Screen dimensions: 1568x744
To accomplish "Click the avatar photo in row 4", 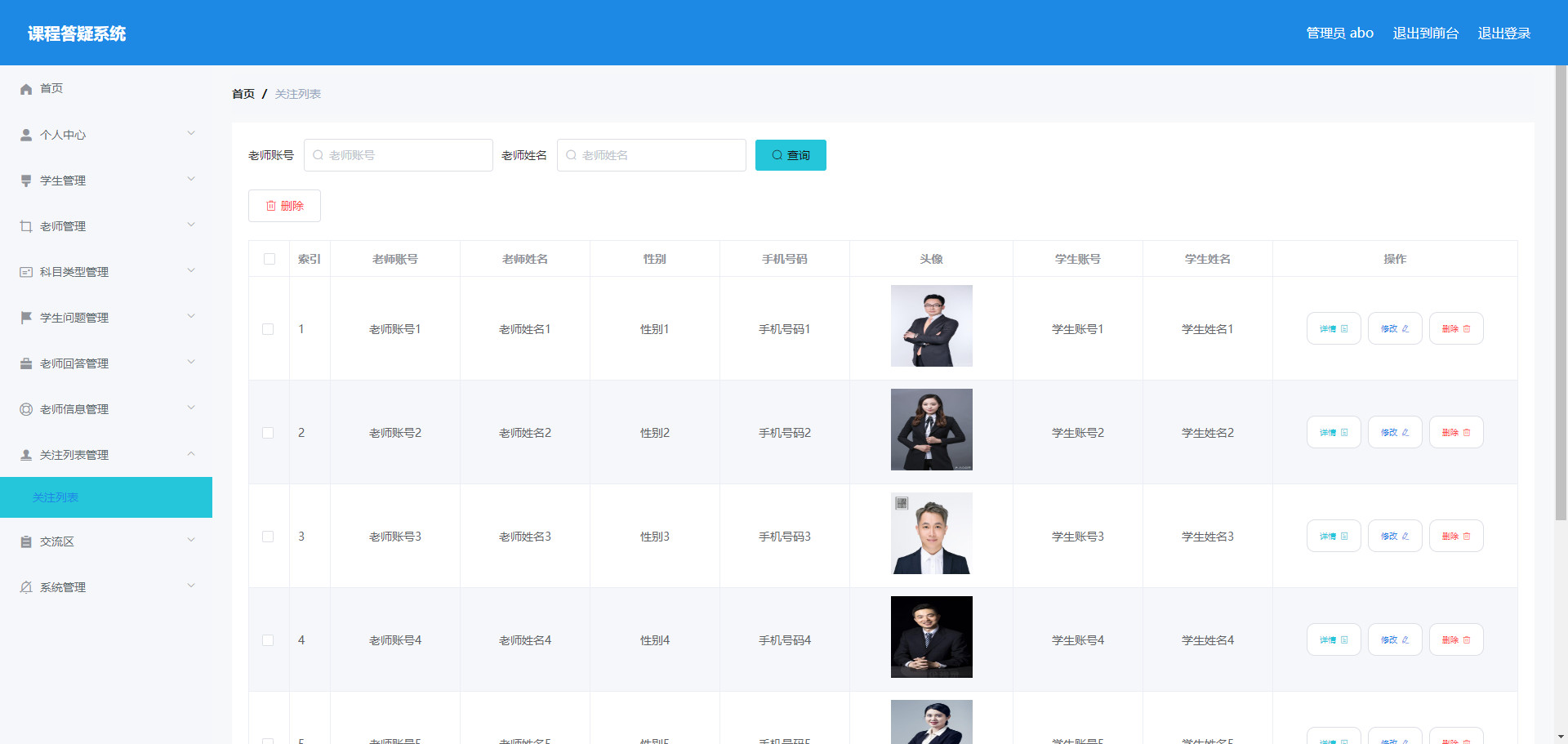I will point(932,637).
